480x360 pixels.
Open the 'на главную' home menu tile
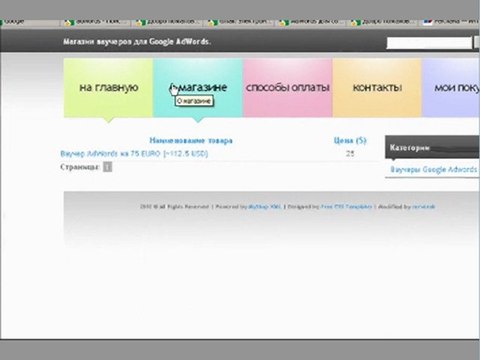[108, 88]
